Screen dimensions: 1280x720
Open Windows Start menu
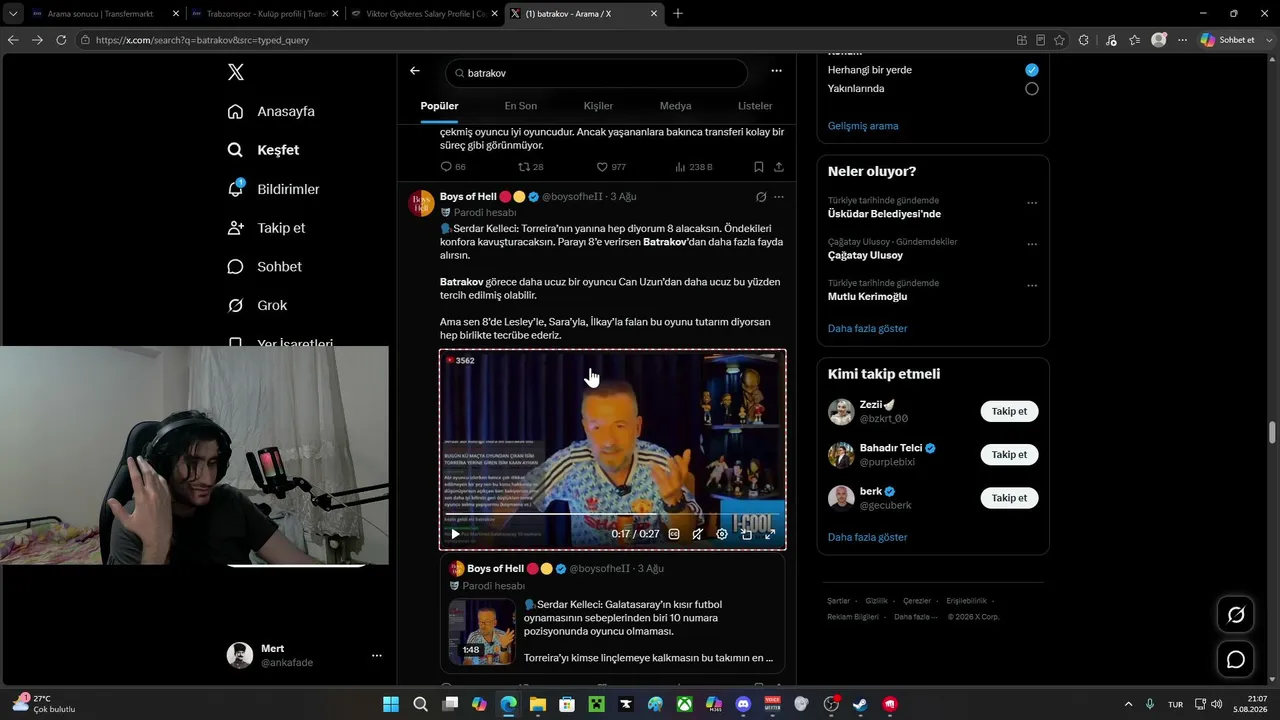coord(391,704)
